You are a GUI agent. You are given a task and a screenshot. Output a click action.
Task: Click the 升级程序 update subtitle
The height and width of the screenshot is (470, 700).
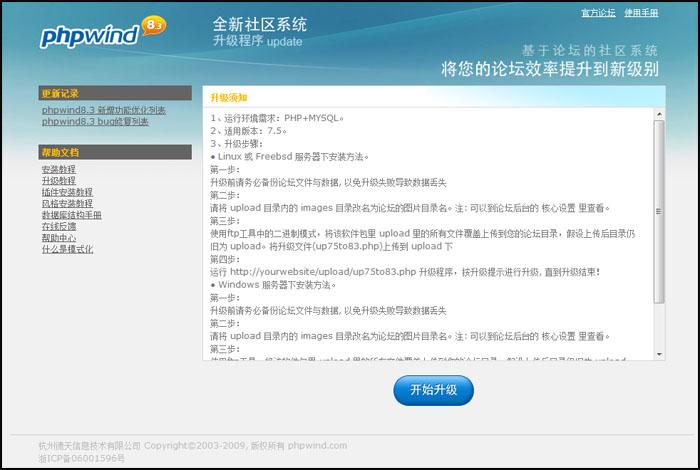[x=258, y=41]
